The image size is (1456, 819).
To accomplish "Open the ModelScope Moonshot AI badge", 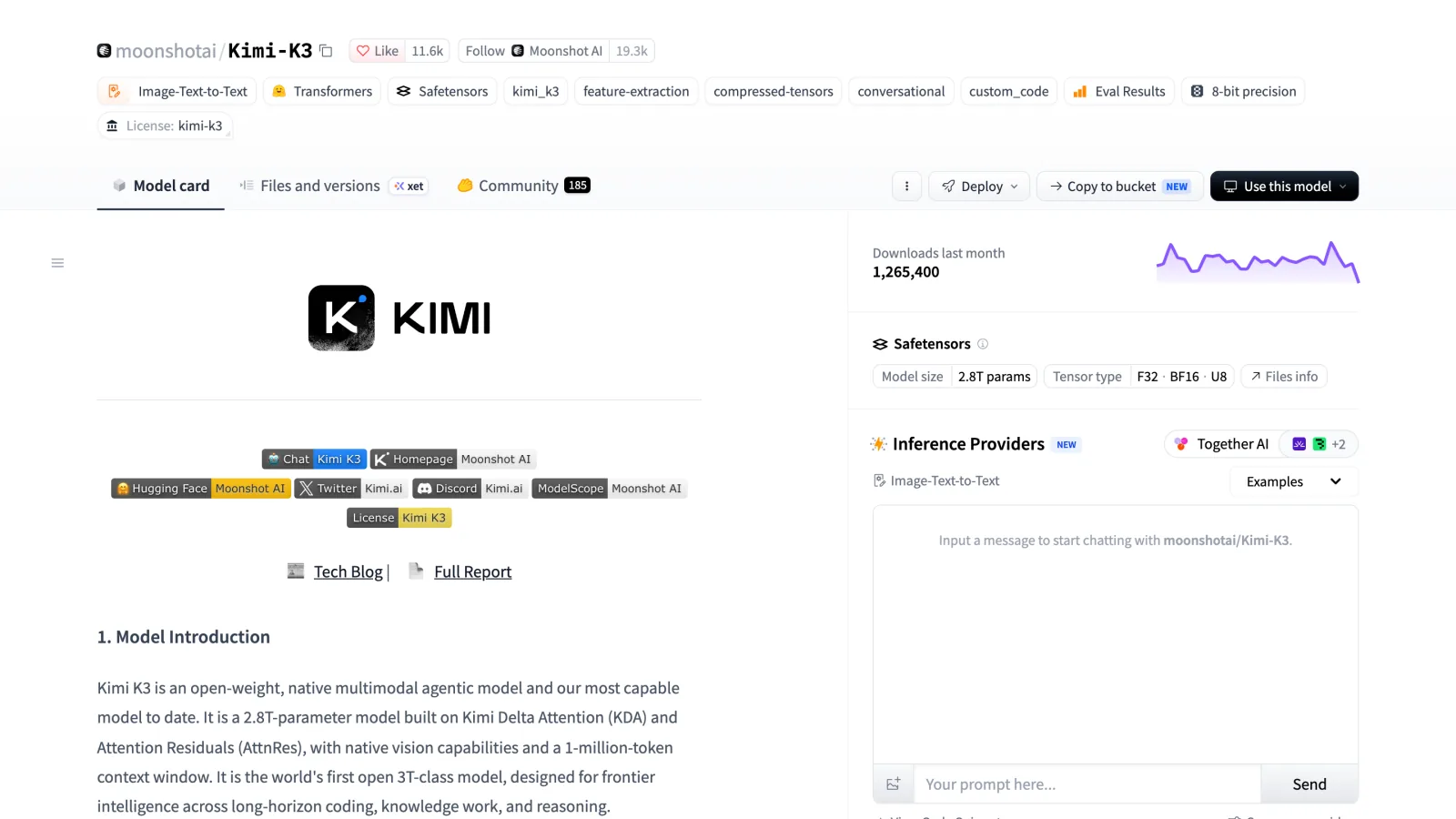I will [609, 489].
